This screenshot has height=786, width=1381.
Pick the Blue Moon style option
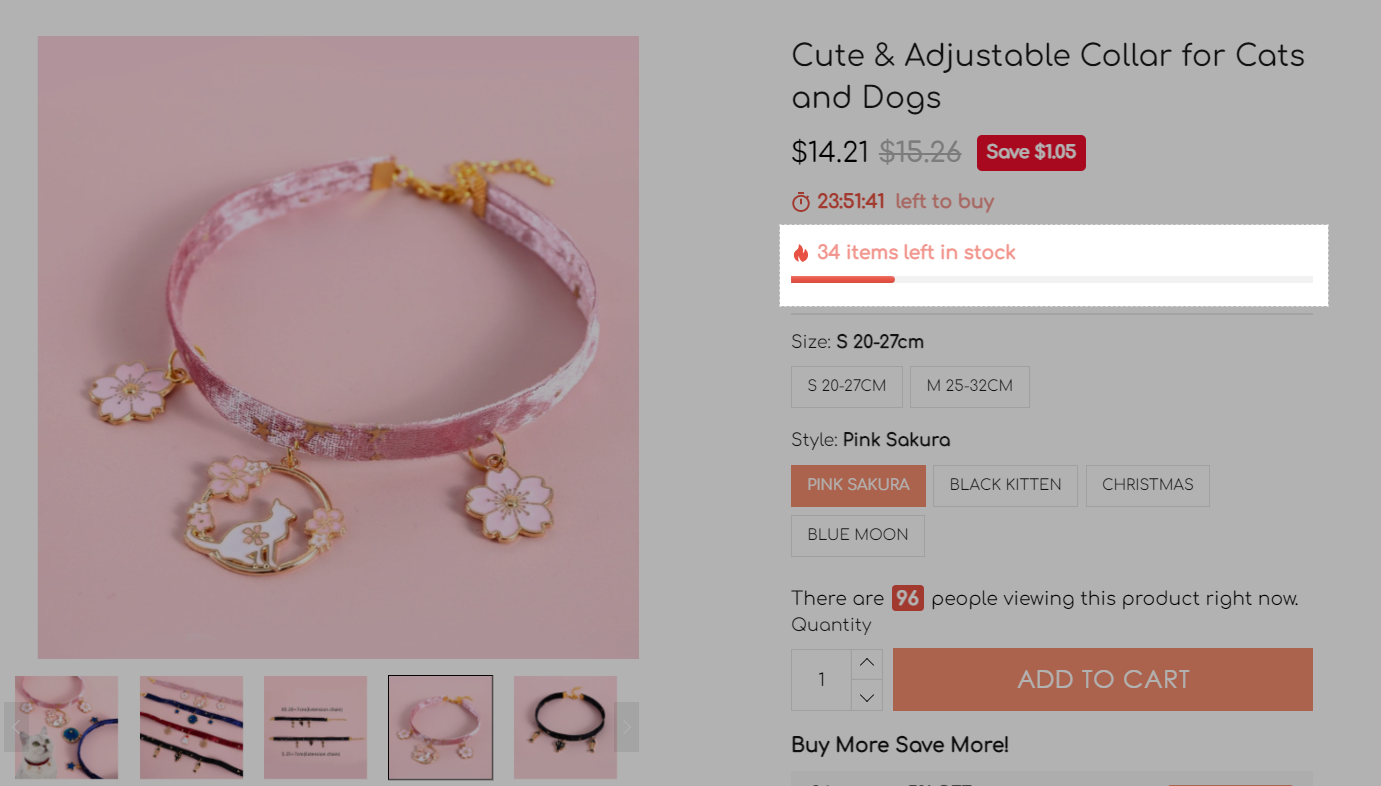[857, 535]
